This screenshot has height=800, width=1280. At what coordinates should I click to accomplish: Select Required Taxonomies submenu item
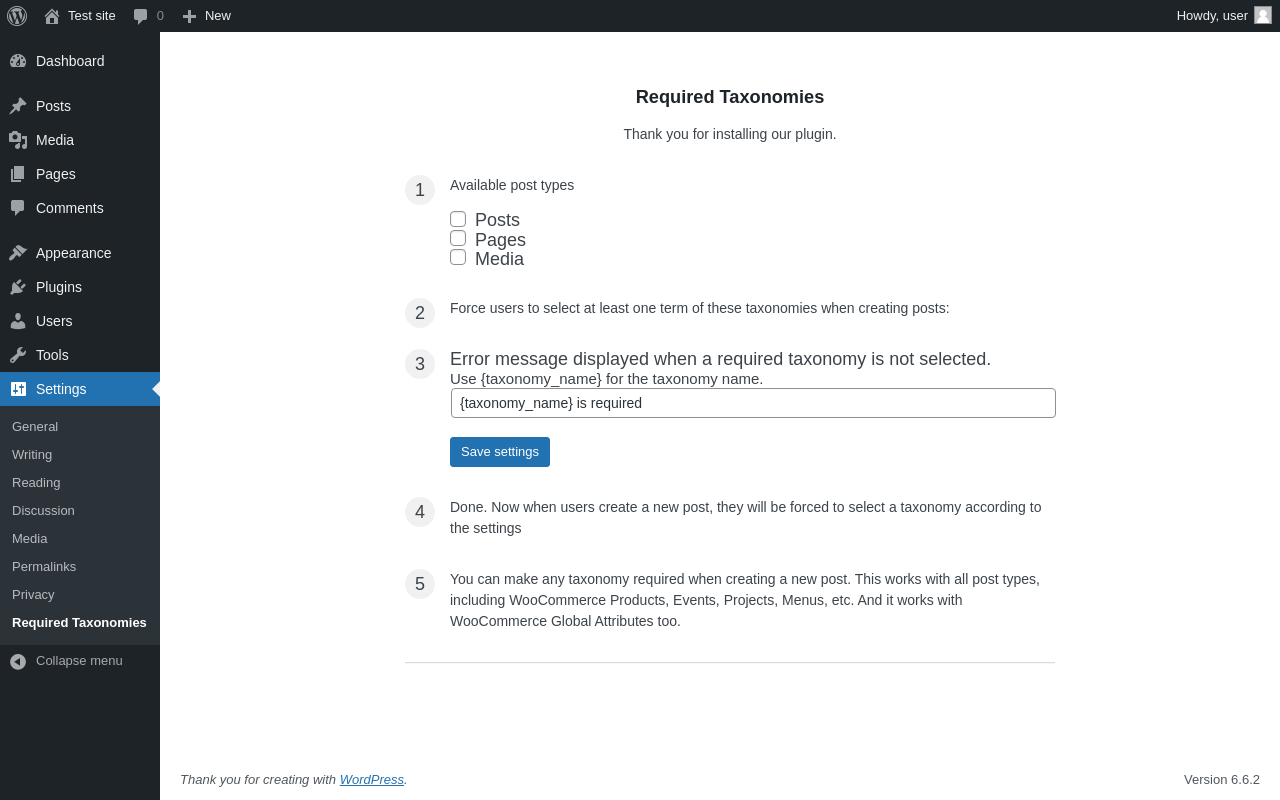click(x=80, y=622)
